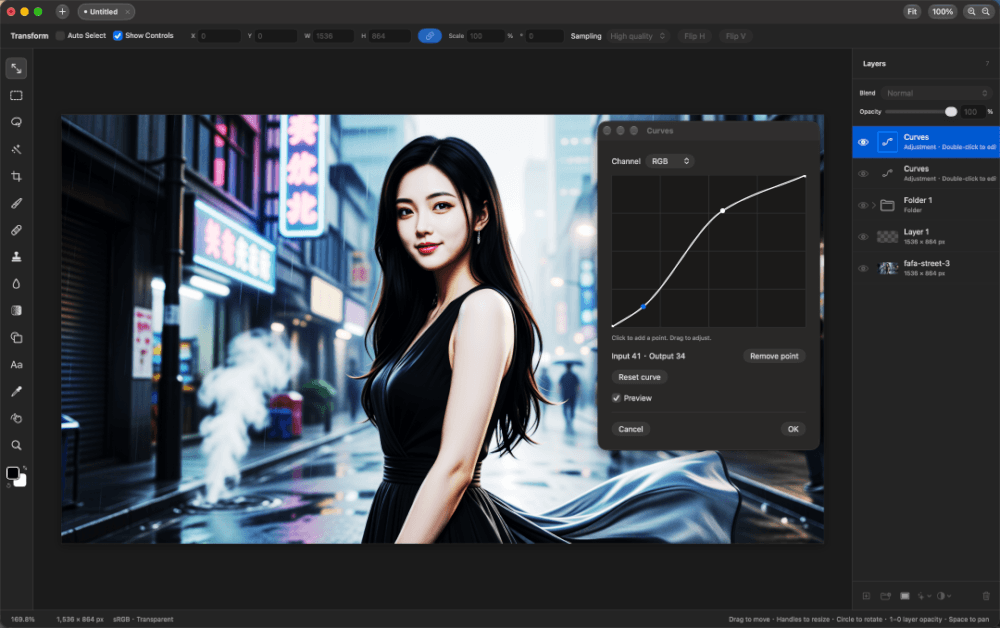Select the Text tool
This screenshot has height=628, width=1000.
click(16, 365)
